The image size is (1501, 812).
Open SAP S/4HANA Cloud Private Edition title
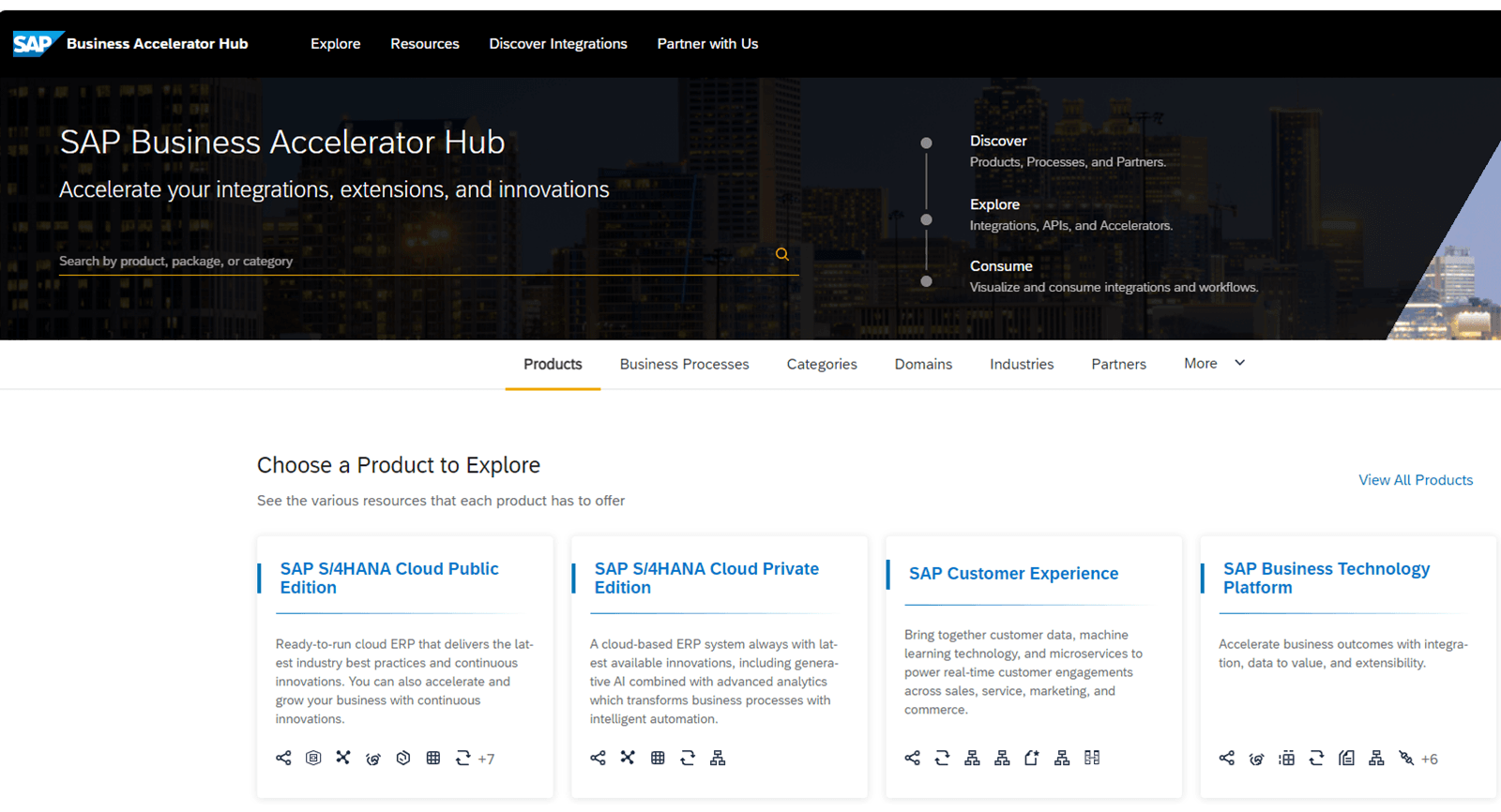click(706, 578)
